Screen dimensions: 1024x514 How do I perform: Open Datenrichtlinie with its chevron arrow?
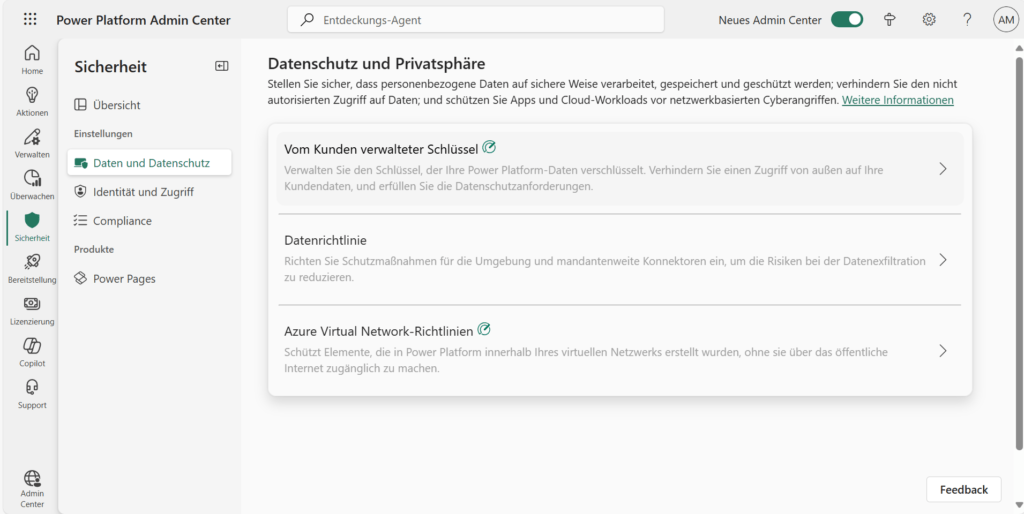942,260
